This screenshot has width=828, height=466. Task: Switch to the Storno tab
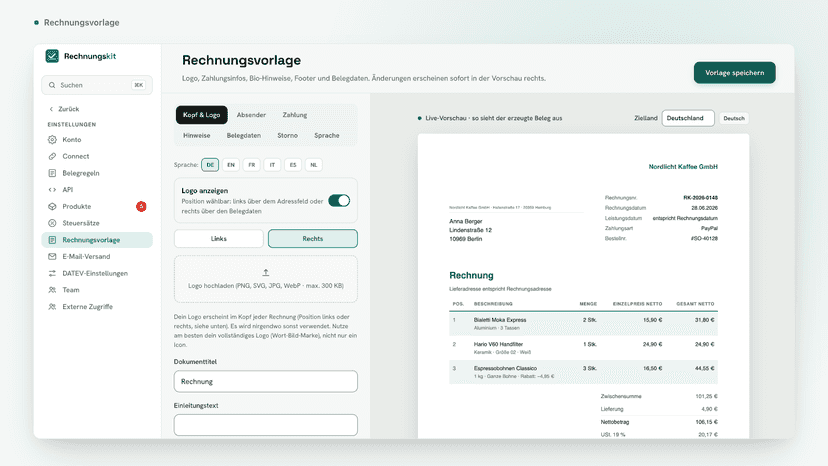pyautogui.click(x=287, y=136)
